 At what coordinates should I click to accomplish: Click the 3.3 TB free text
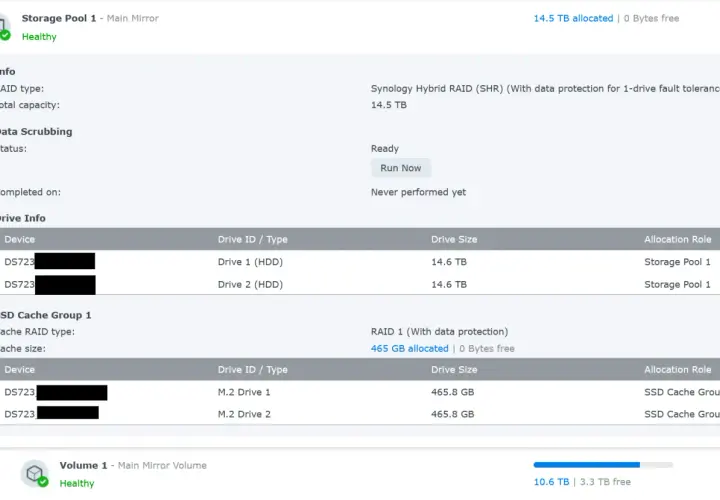click(x=605, y=482)
